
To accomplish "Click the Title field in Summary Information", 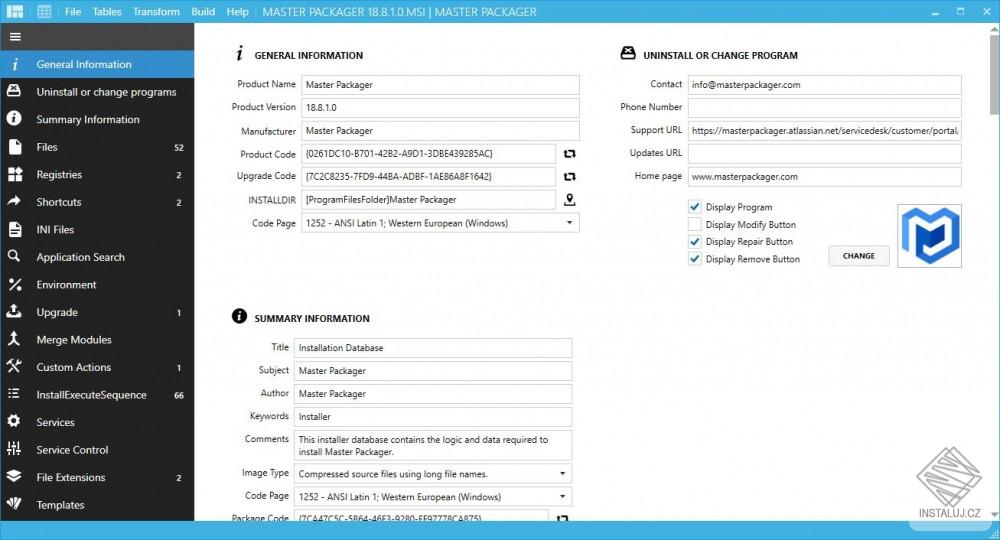I will click(x=433, y=347).
